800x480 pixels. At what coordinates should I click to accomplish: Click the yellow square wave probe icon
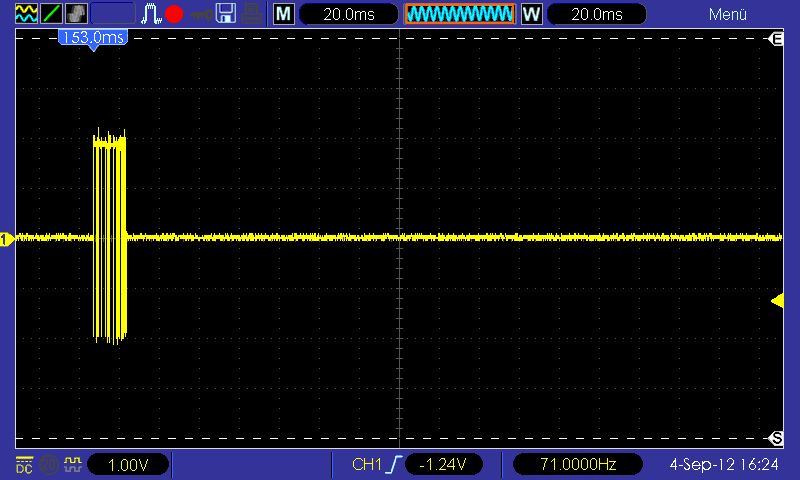tap(73, 464)
